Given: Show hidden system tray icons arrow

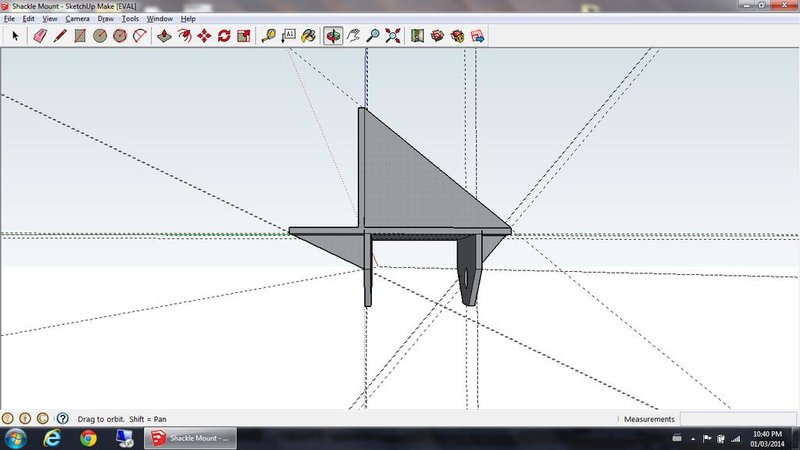Looking at the screenshot, I should 692,439.
